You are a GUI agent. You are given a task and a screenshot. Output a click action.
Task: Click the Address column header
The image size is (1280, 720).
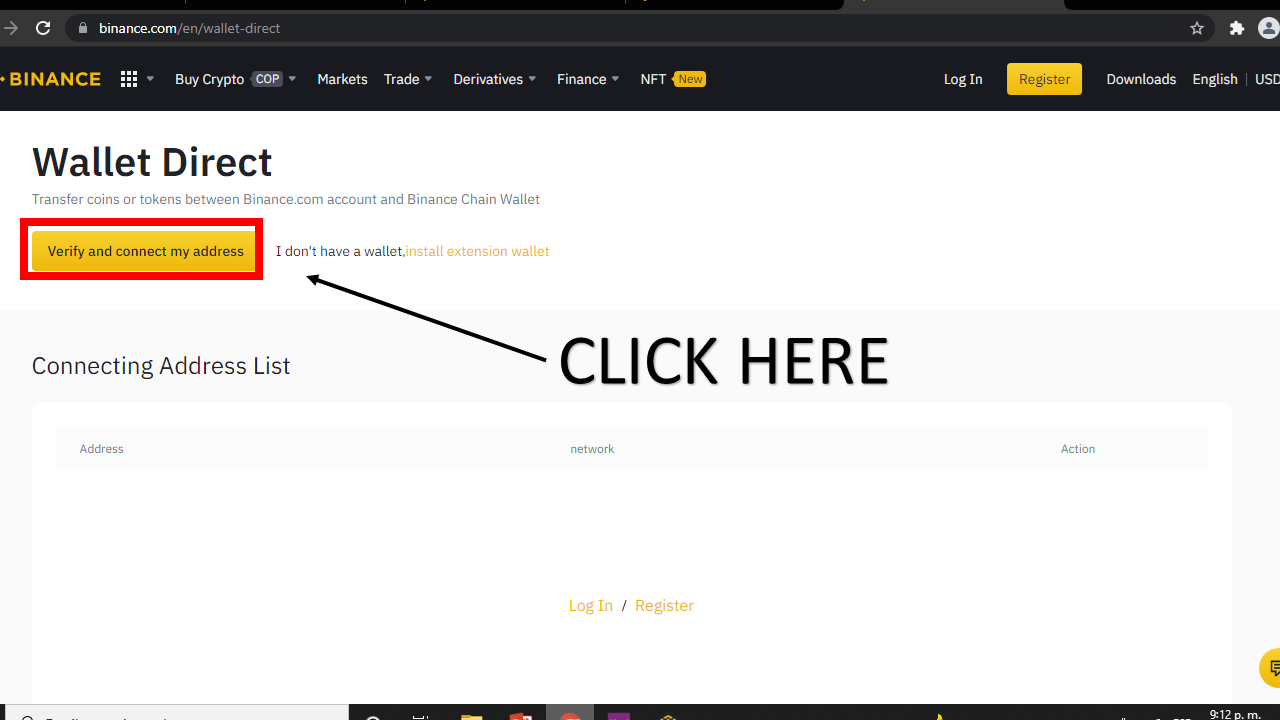pos(102,449)
